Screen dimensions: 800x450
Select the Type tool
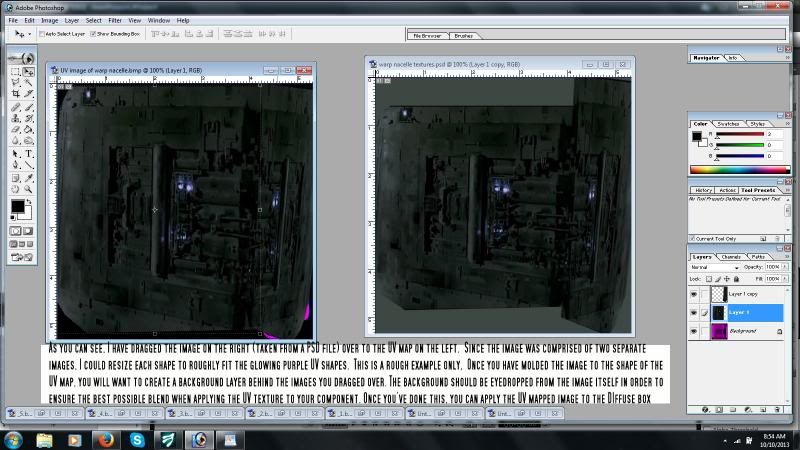[x=29, y=152]
